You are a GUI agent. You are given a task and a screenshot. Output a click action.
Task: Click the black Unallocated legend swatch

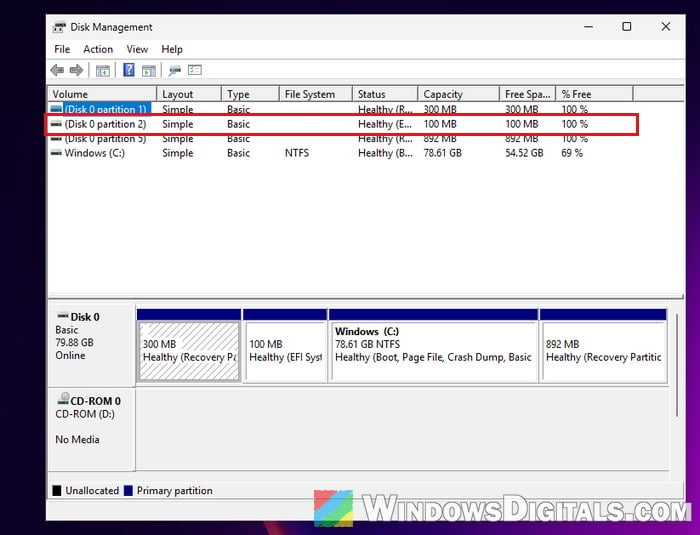57,490
